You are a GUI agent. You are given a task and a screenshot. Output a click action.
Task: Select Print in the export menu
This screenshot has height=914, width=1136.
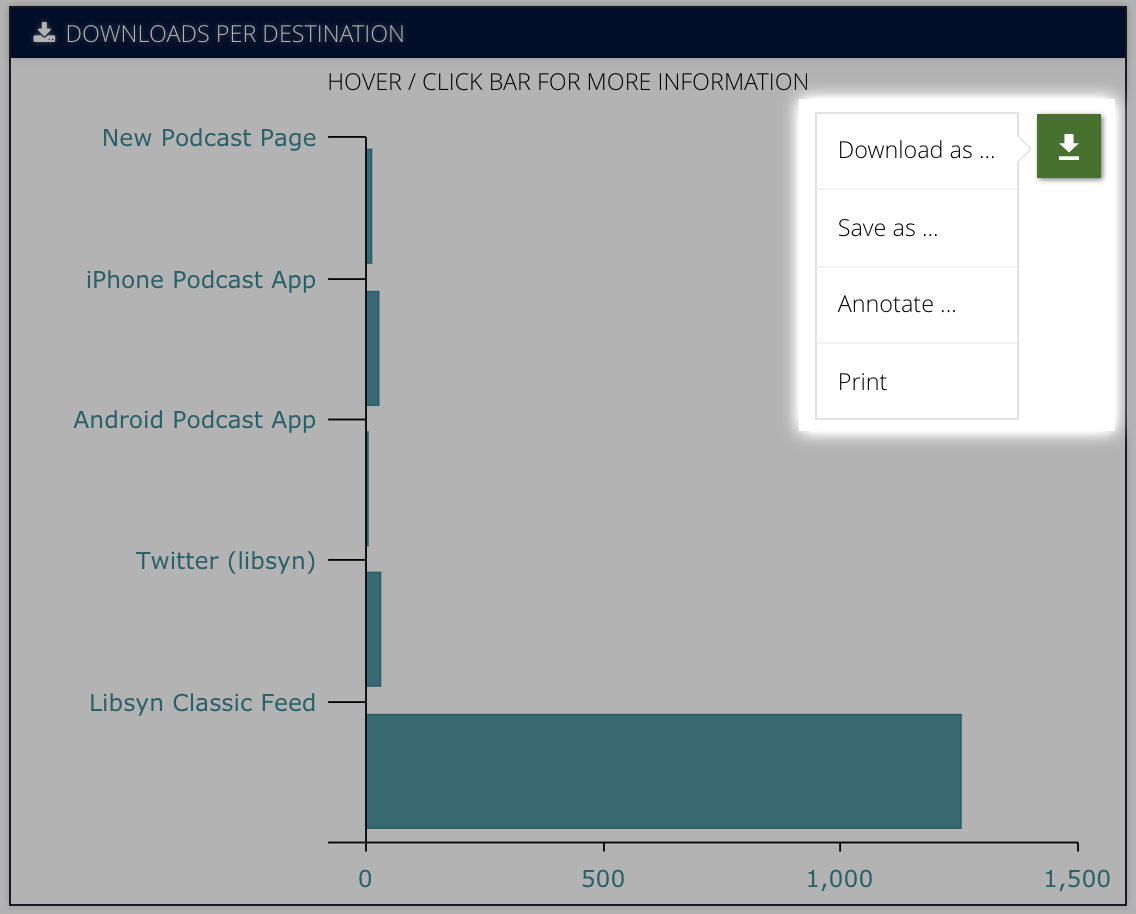click(916, 382)
